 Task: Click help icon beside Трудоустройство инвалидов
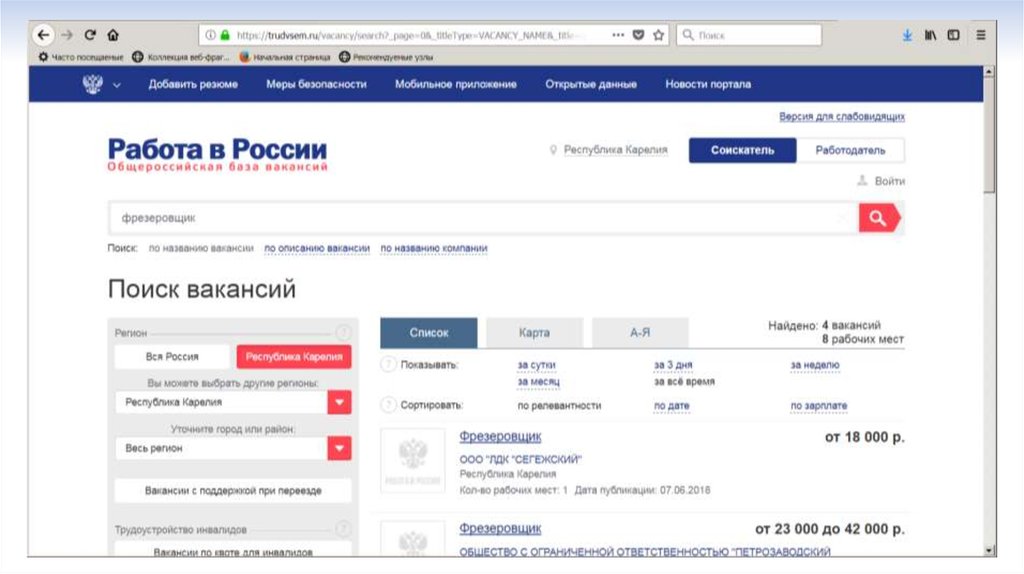point(344,529)
